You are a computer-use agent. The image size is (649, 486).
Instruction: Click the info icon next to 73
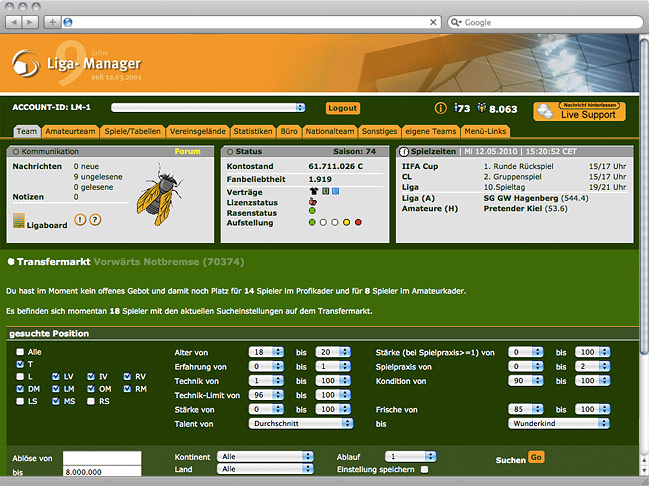point(456,108)
